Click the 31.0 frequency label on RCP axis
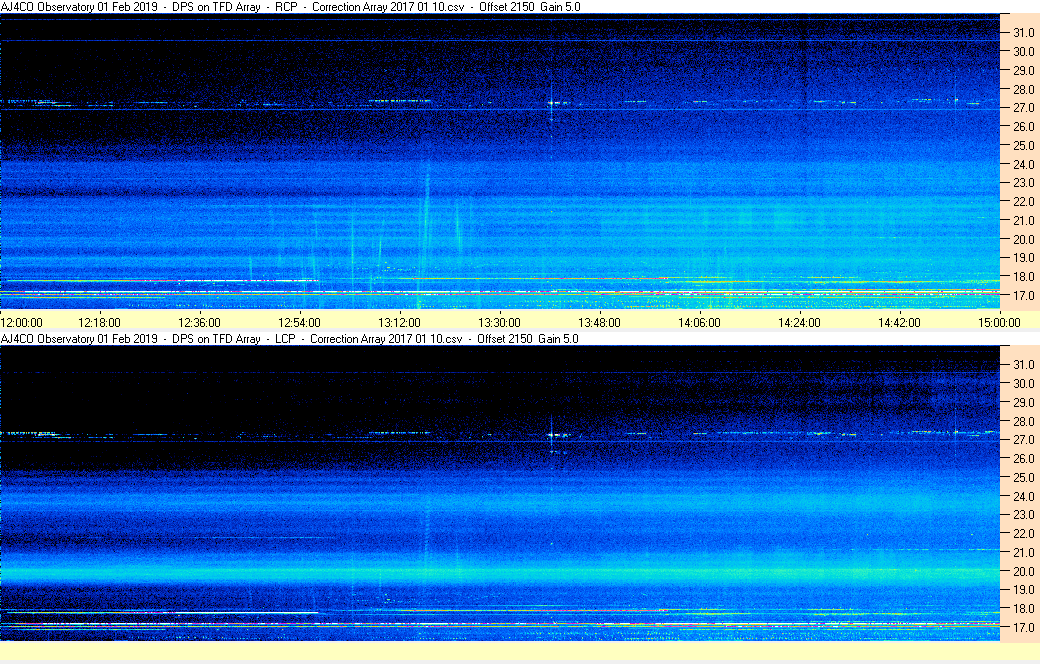1040x664 pixels. tap(1023, 33)
